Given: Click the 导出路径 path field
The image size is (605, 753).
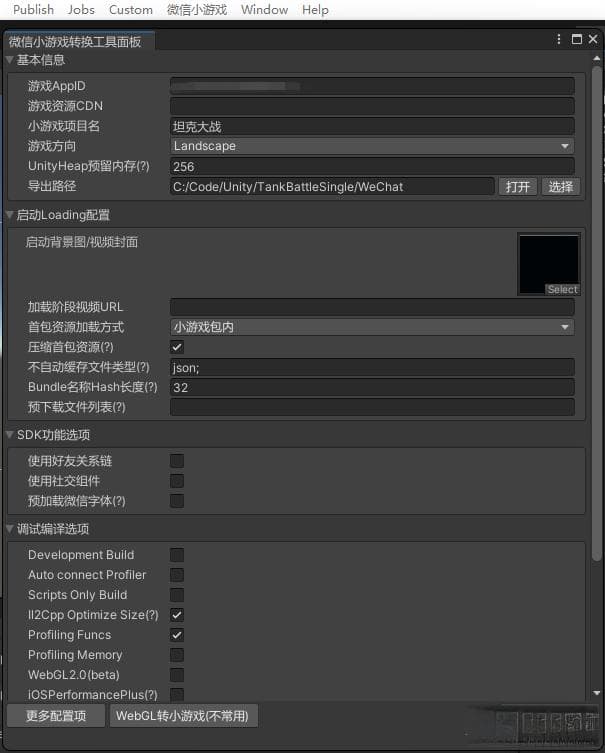Looking at the screenshot, I should (x=332, y=186).
